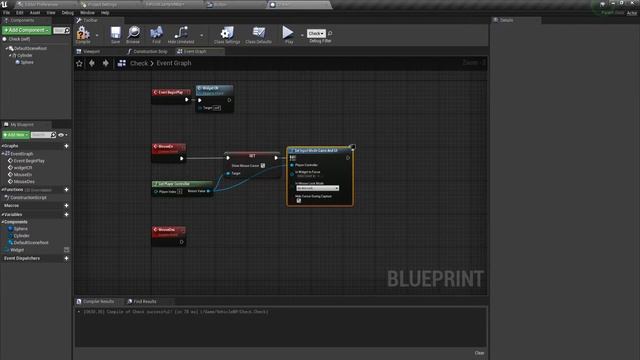Collapse the Components section in My Blueprint
Image resolution: width=640 pixels, height=360 pixels.
[x=2, y=222]
